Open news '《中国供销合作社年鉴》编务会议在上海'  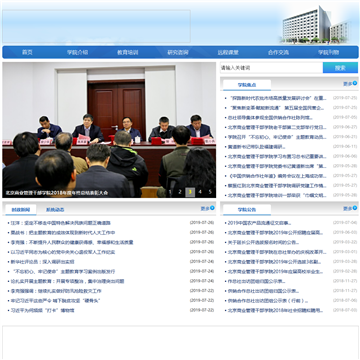[x=277, y=176]
